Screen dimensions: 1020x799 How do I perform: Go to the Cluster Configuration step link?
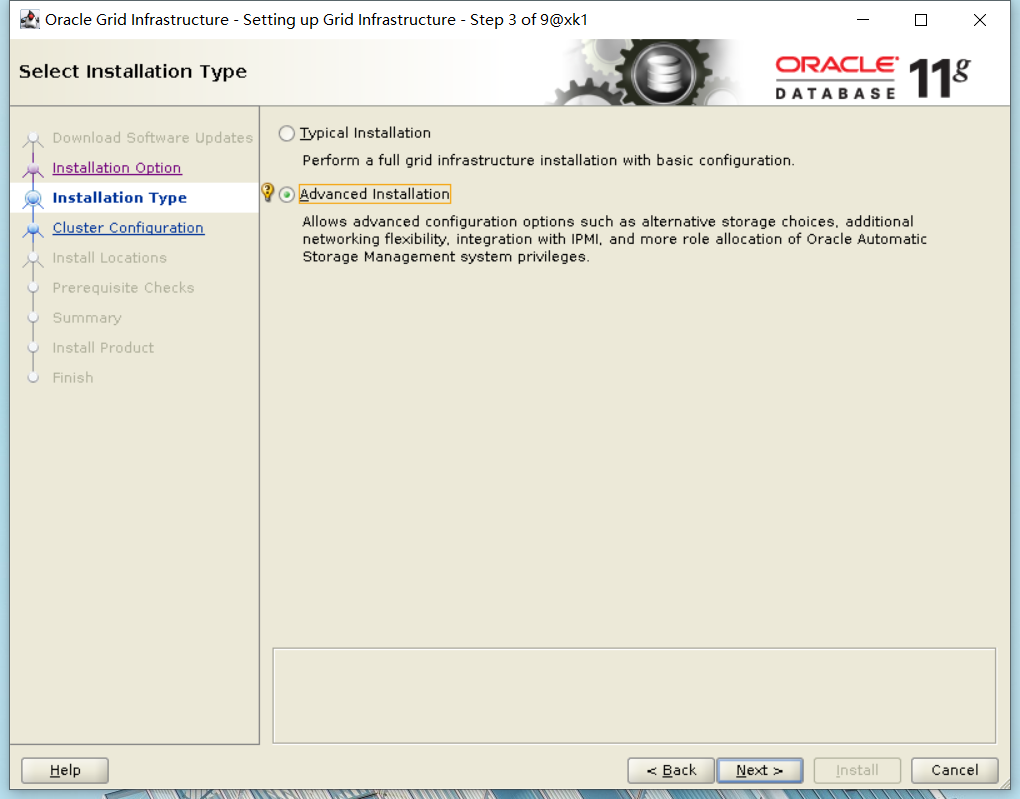(x=128, y=228)
